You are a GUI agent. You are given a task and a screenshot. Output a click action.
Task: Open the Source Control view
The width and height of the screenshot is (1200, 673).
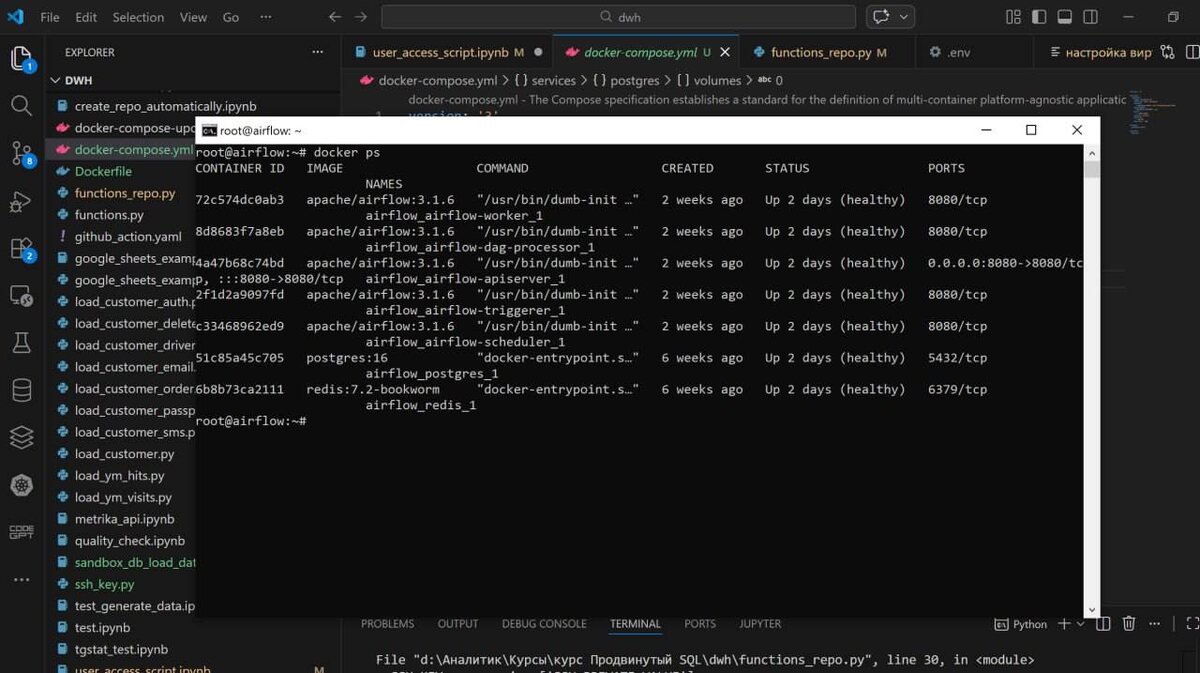pyautogui.click(x=21, y=153)
